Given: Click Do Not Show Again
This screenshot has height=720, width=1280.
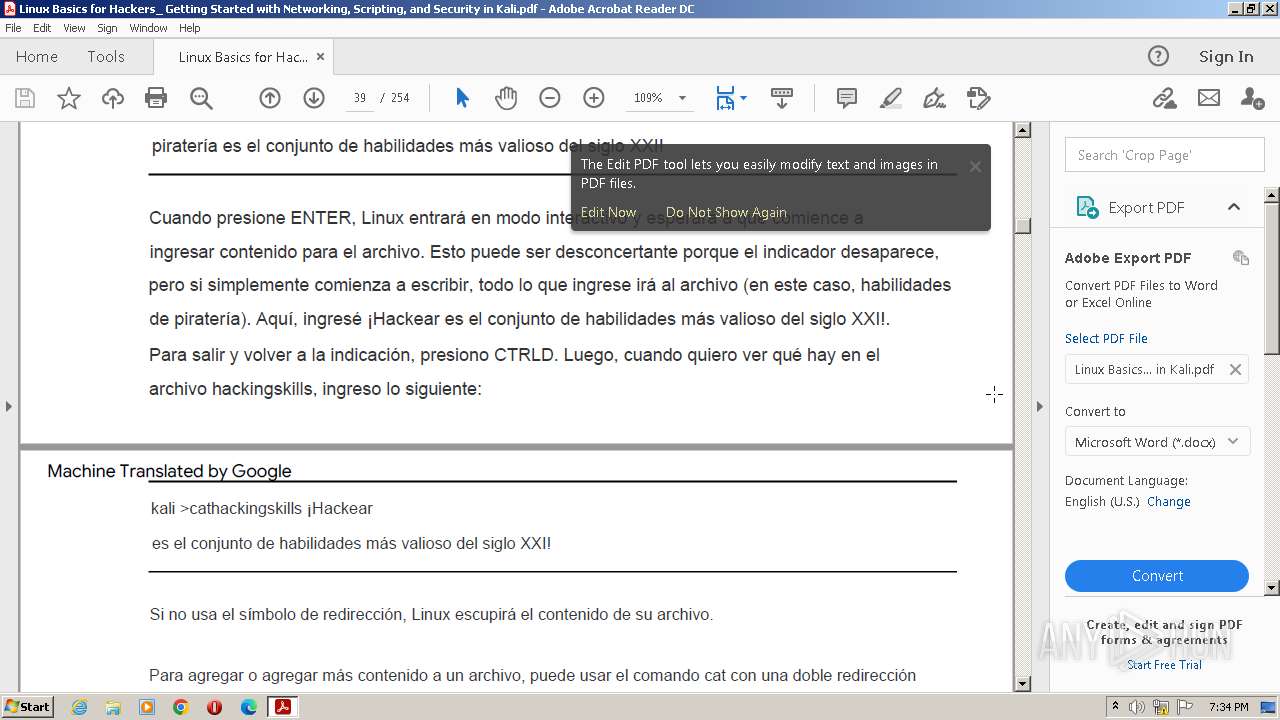Looking at the screenshot, I should (726, 212).
